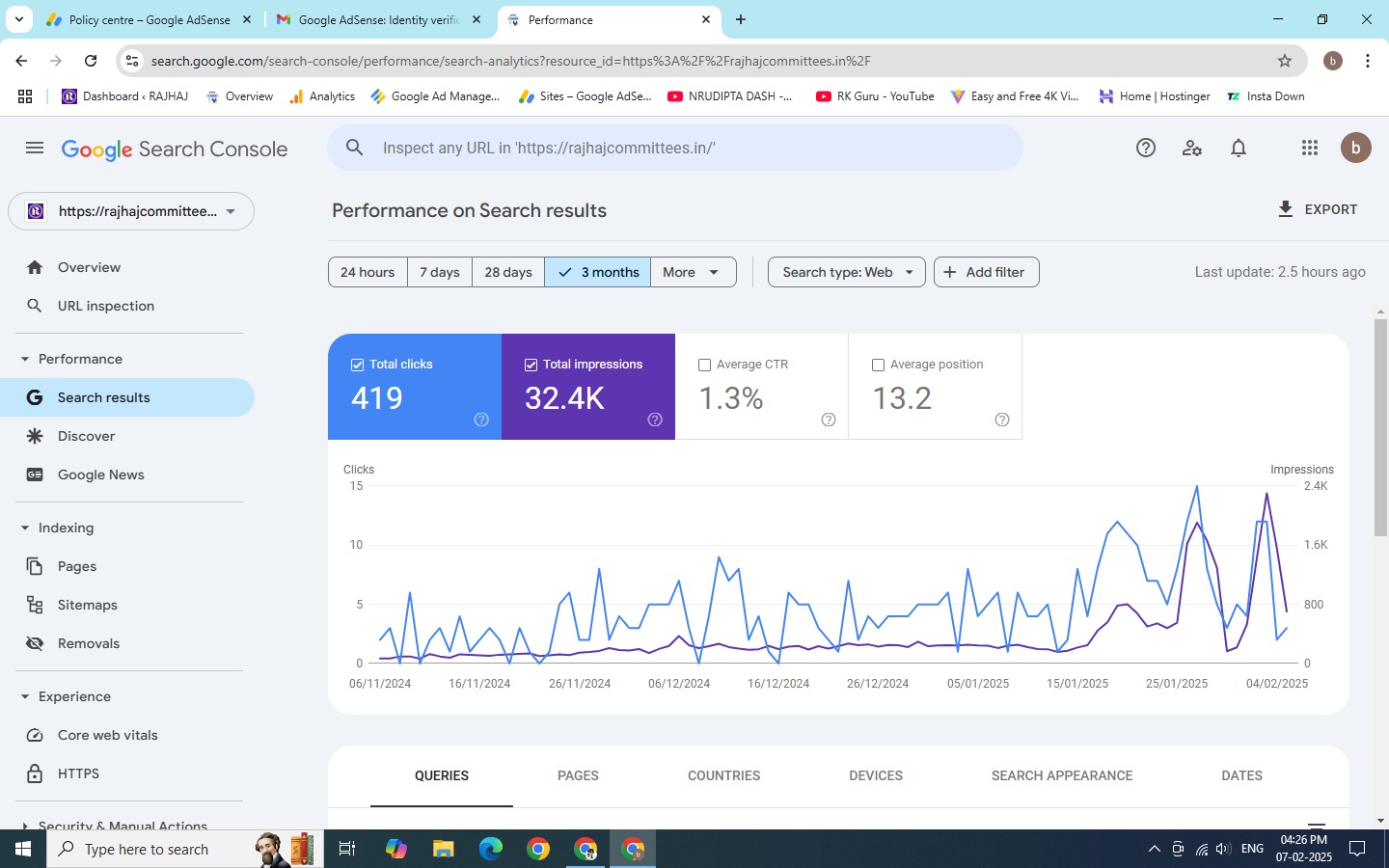Open Users and settings icon
Screen dimensions: 1389x868
click(x=1192, y=148)
